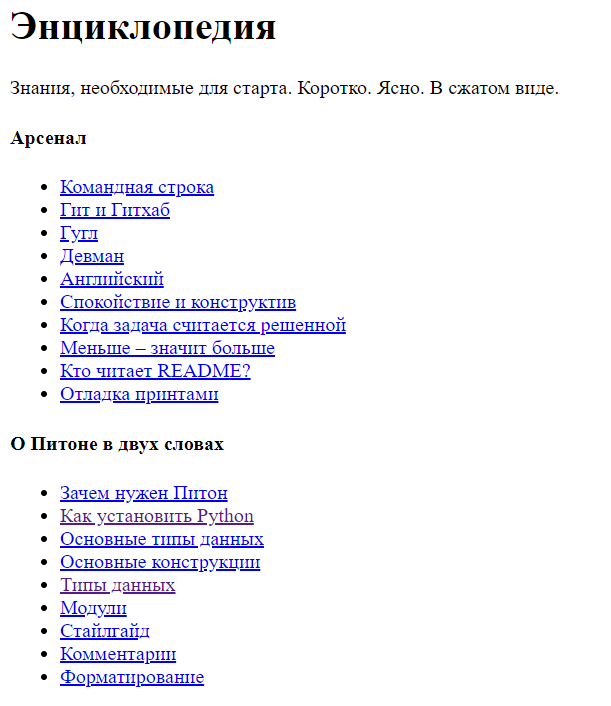The height and width of the screenshot is (706, 611).
Task: Open the visited Типы данных link
Action: 118,585
